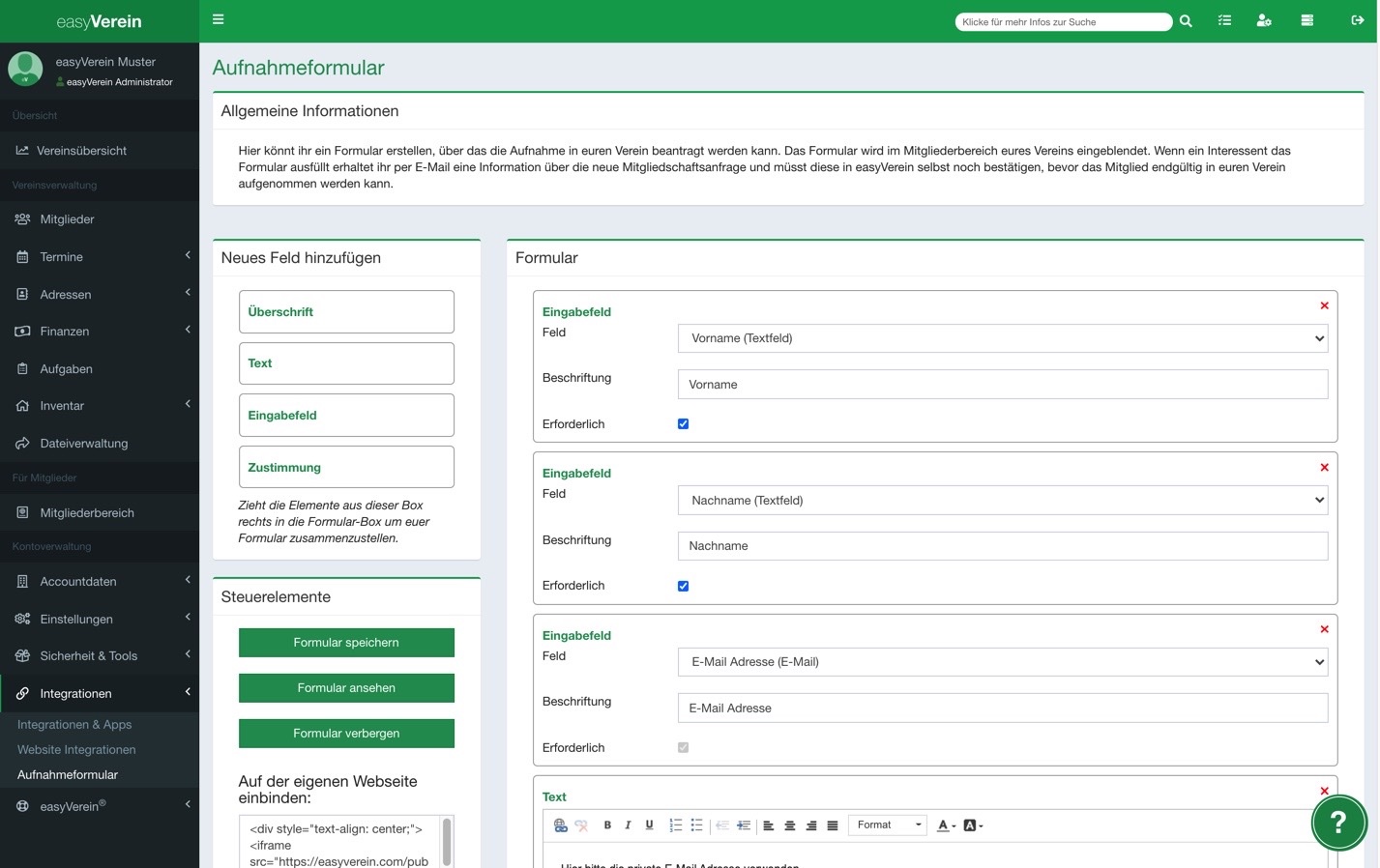Open the Vorname (Textfeld) field dropdown
The width and height of the screenshot is (1380, 868).
(1002, 338)
